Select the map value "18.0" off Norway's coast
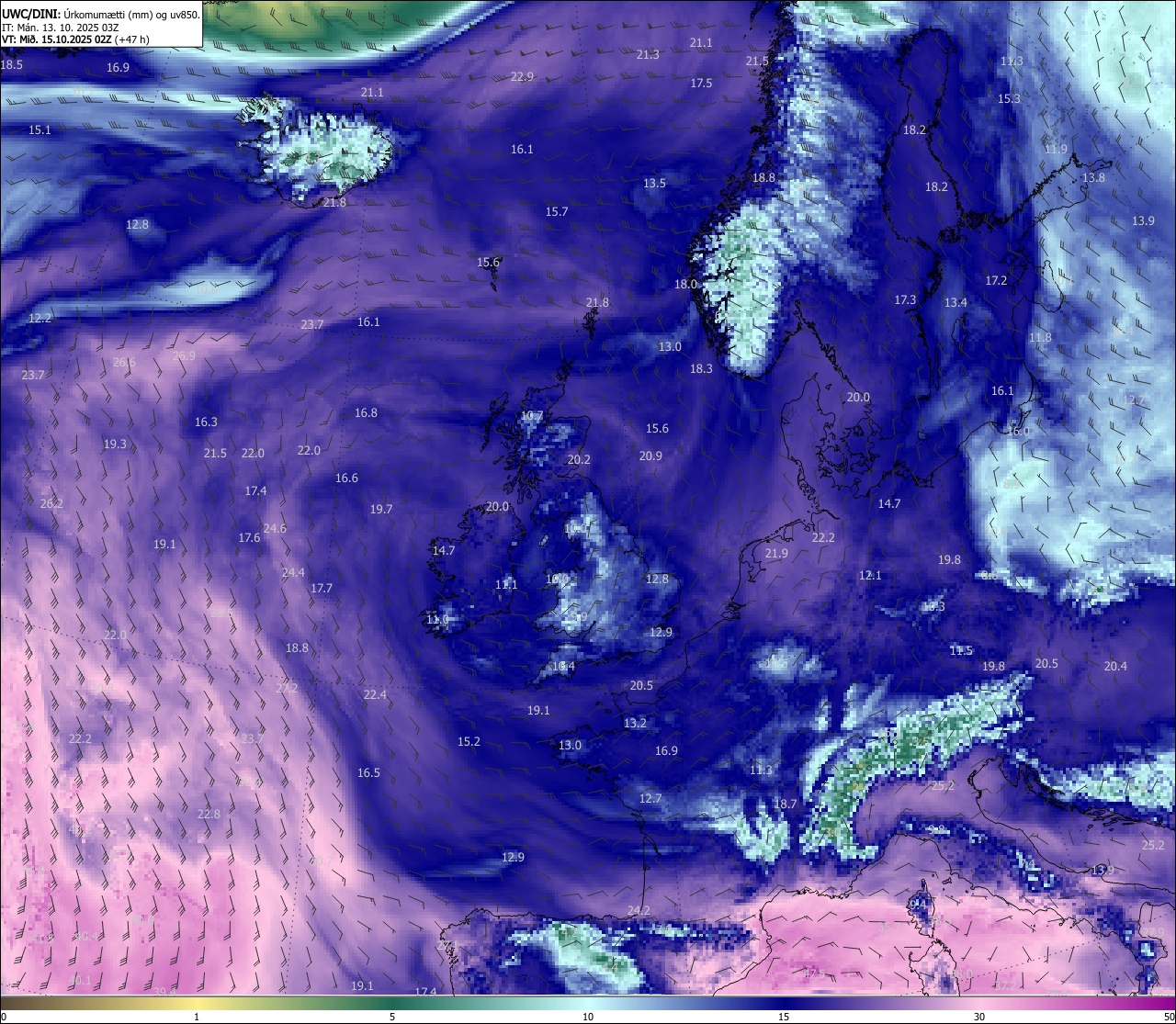The height and width of the screenshot is (1024, 1176). 686,285
